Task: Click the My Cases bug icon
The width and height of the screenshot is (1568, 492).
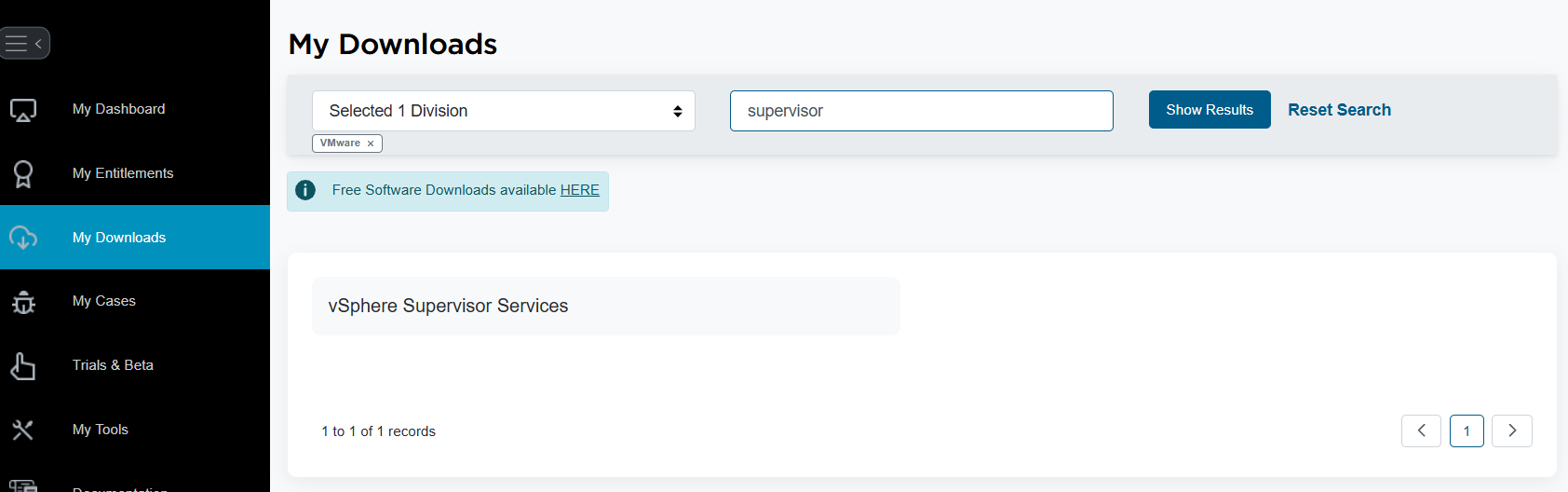Action: pyautogui.click(x=23, y=302)
